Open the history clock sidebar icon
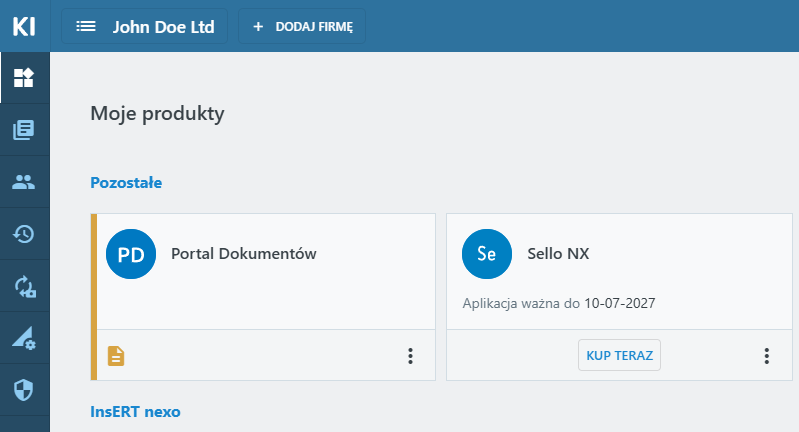799x432 pixels. 24,234
